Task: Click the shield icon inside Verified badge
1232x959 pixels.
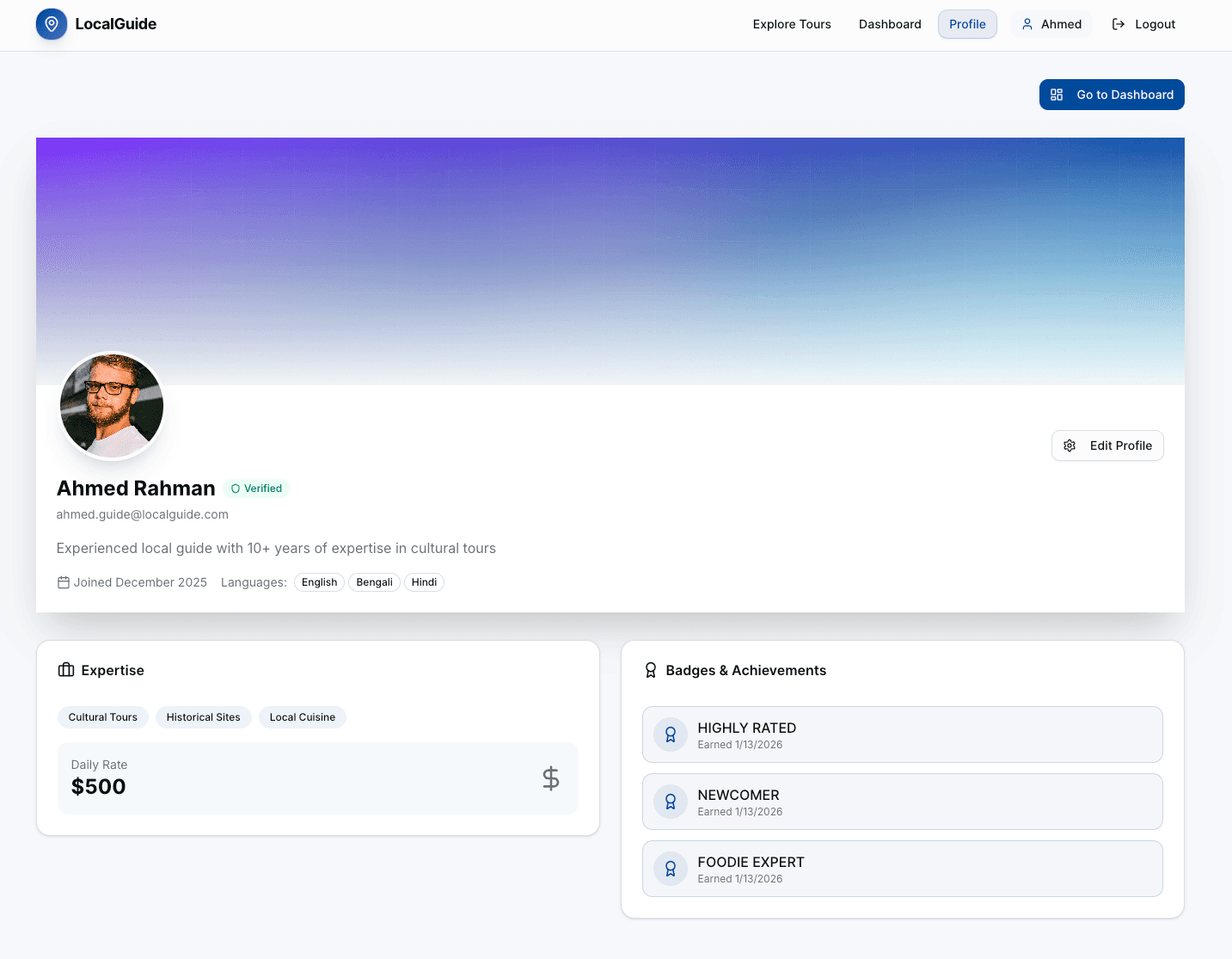Action: [x=235, y=489]
